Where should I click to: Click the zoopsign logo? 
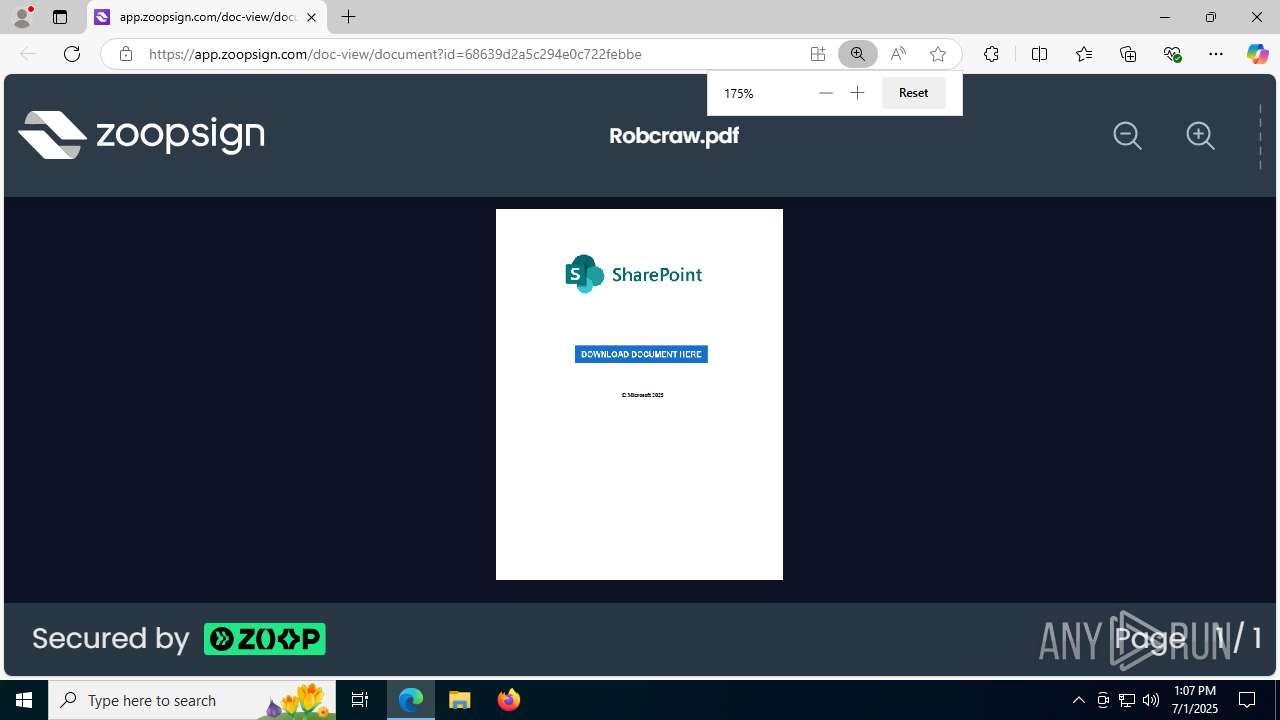click(x=141, y=135)
